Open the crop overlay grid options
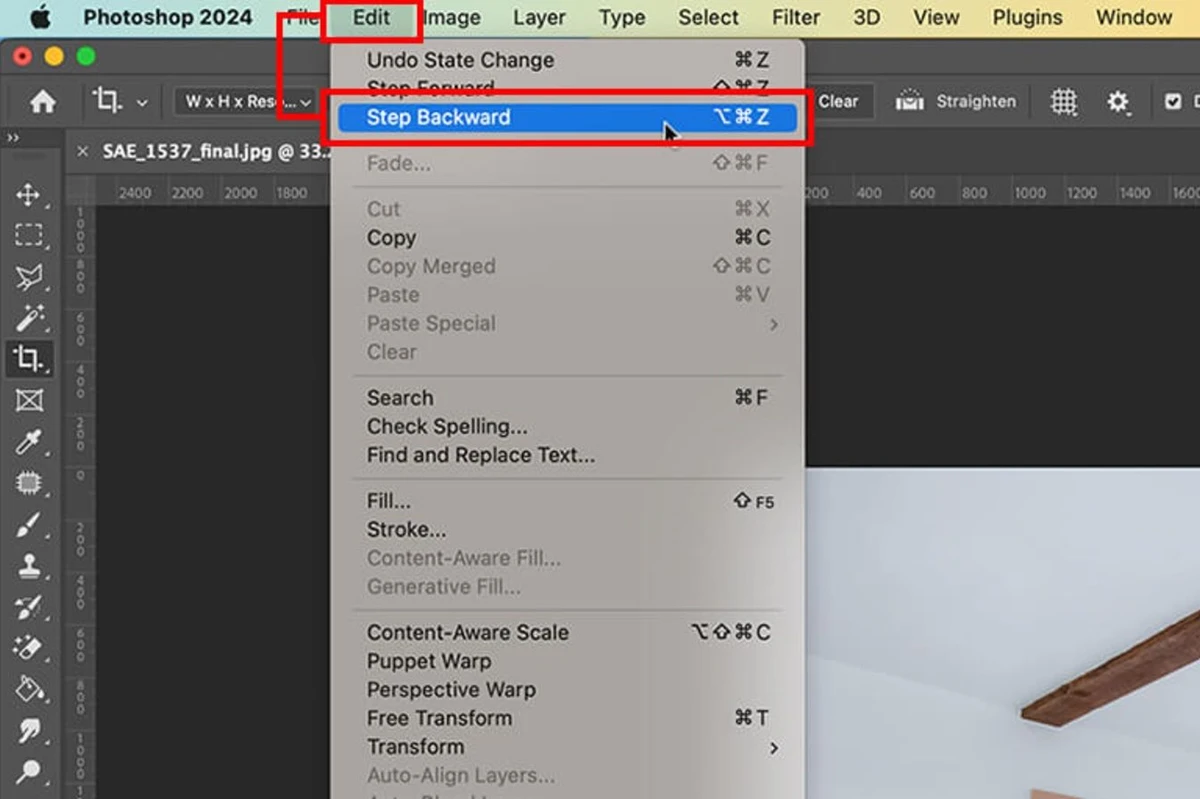The height and width of the screenshot is (799, 1200). (1064, 101)
